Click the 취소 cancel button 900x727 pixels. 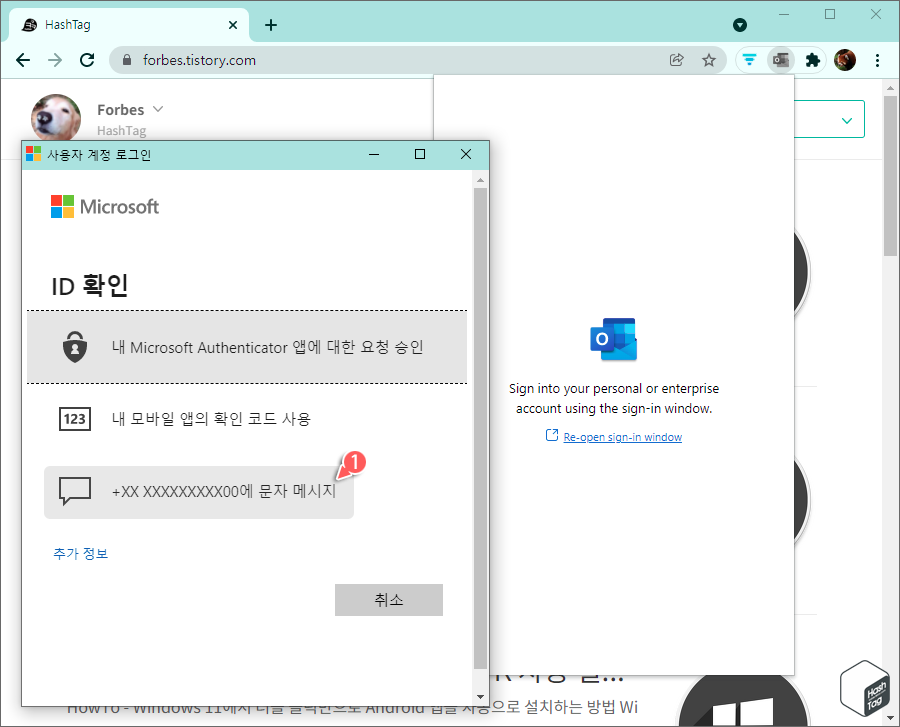click(x=388, y=599)
